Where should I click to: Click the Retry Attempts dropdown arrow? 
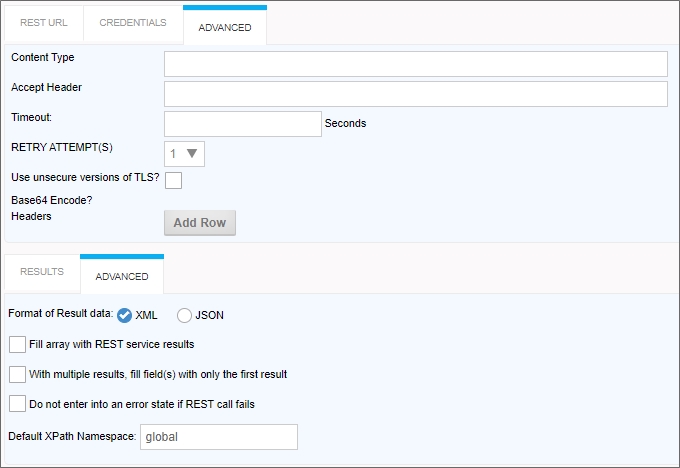click(193, 153)
